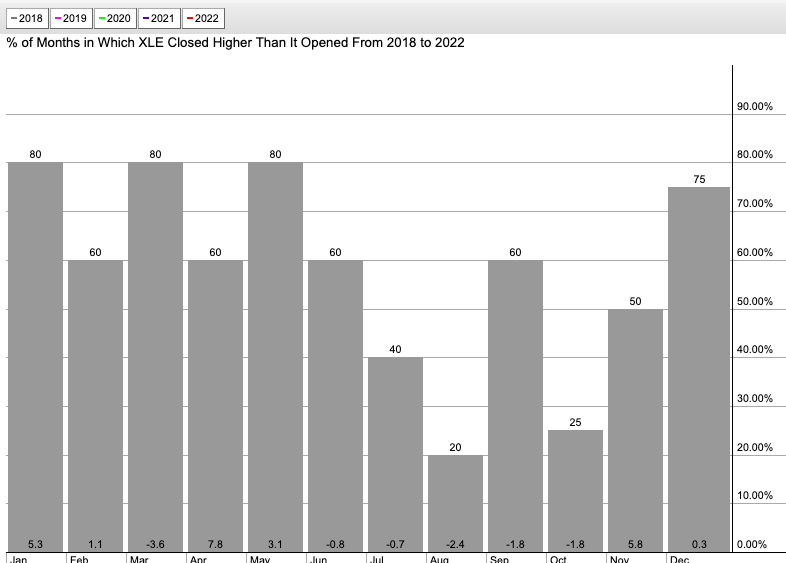
Task: Select the December bar showing 75
Action: coord(698,367)
